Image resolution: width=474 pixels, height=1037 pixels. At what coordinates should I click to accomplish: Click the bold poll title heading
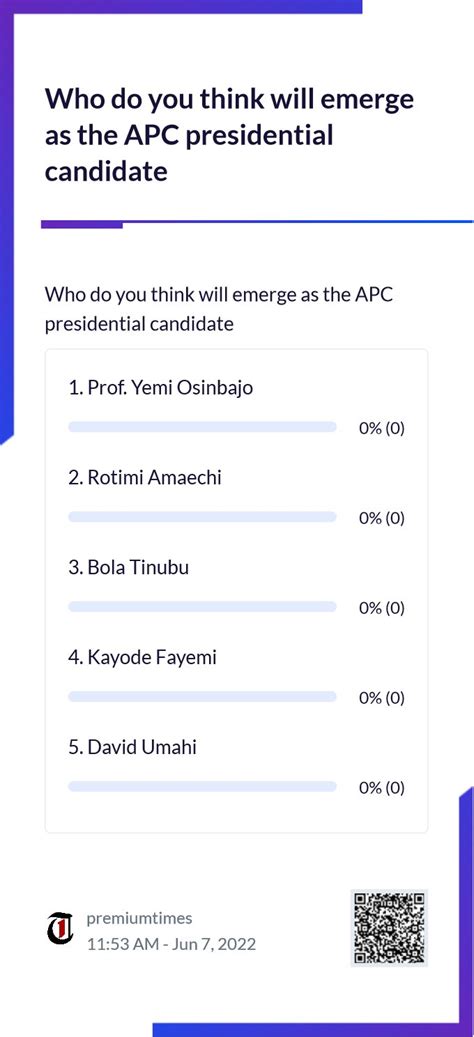229,136
